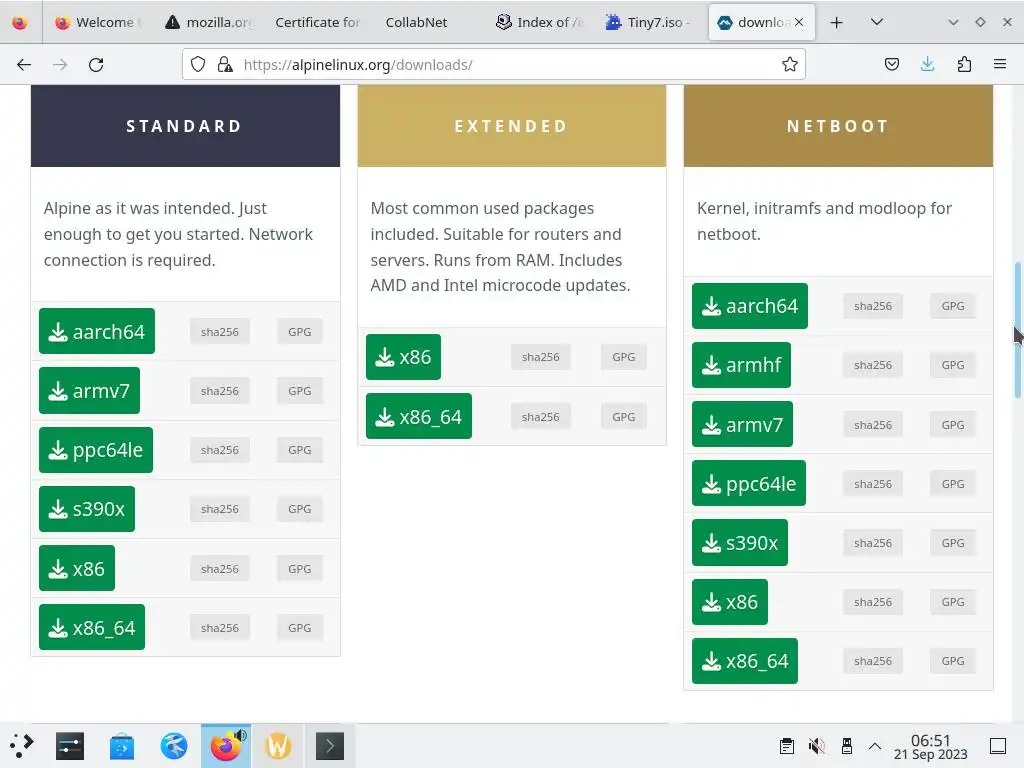List all tabs with the chevron
The height and width of the screenshot is (768, 1024).
pos(877,23)
